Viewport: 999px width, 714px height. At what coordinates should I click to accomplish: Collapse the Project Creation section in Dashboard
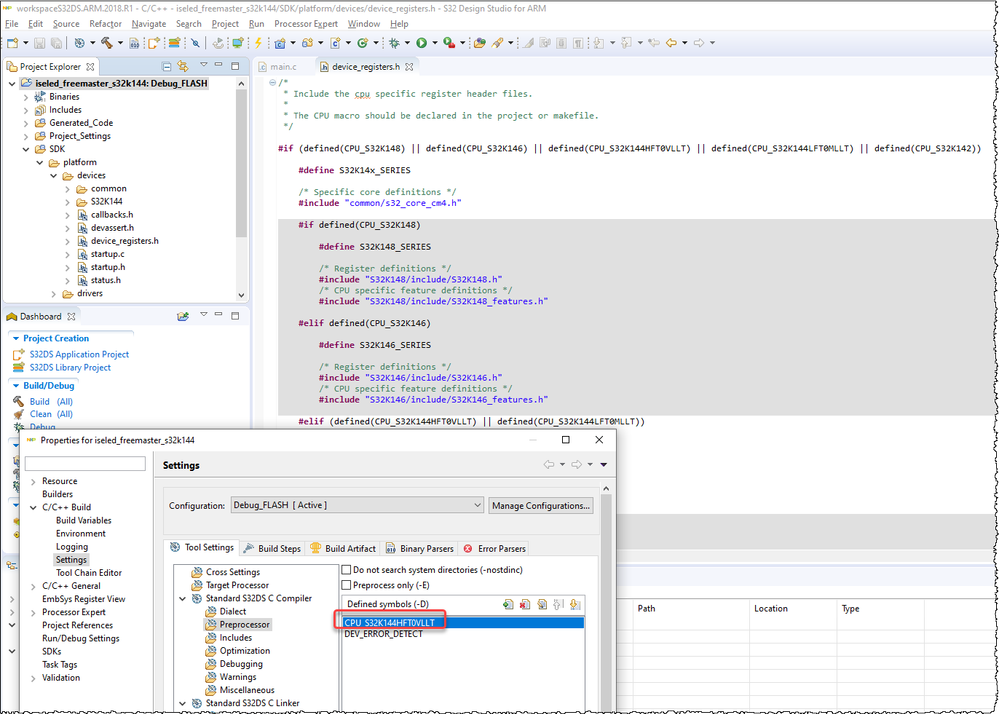(16, 339)
